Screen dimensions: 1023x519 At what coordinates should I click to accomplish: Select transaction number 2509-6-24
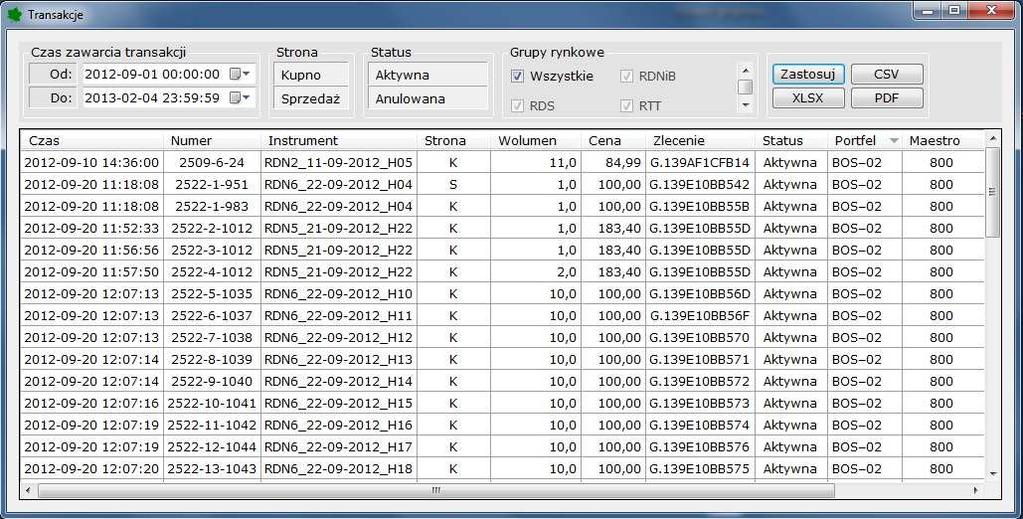point(212,163)
